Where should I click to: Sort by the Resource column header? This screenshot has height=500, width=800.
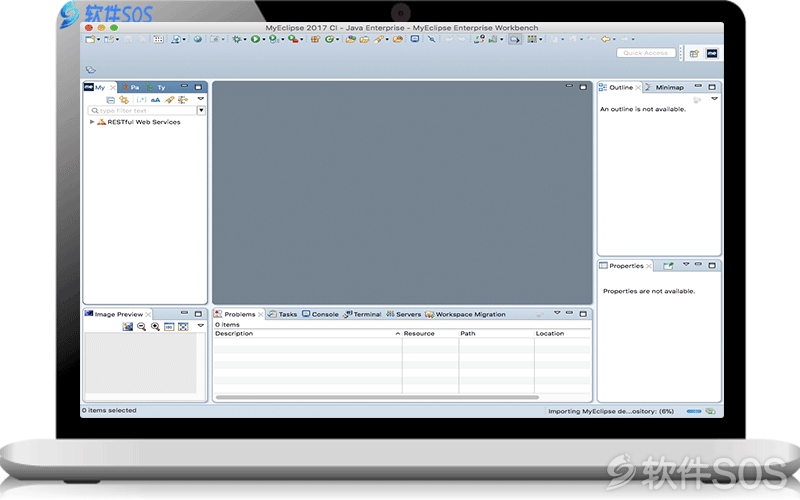pos(430,334)
